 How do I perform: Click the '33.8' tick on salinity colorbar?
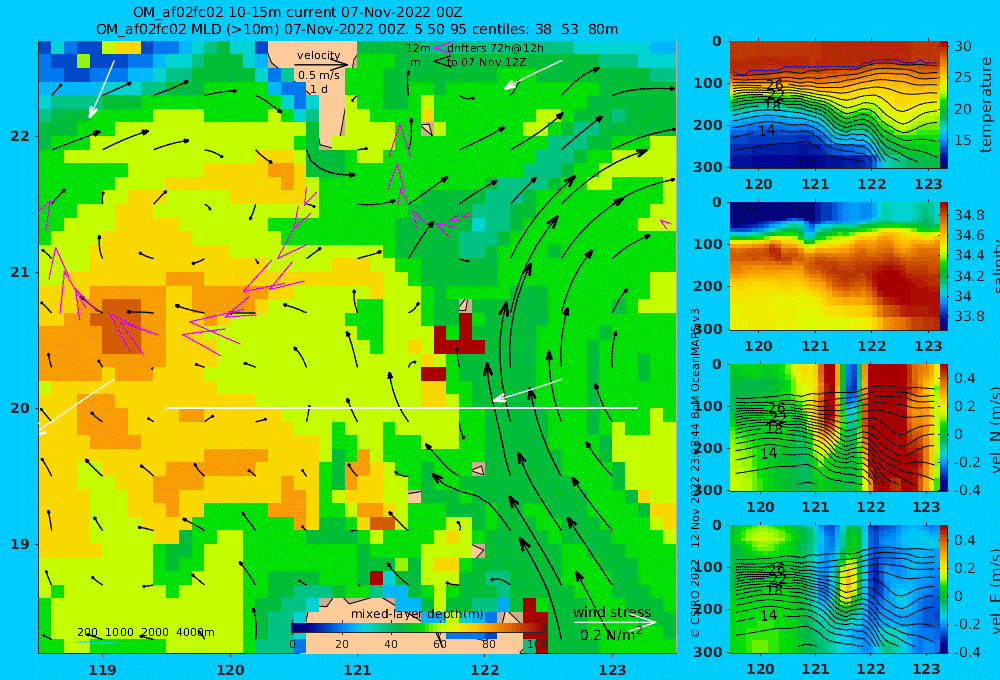(x=969, y=316)
